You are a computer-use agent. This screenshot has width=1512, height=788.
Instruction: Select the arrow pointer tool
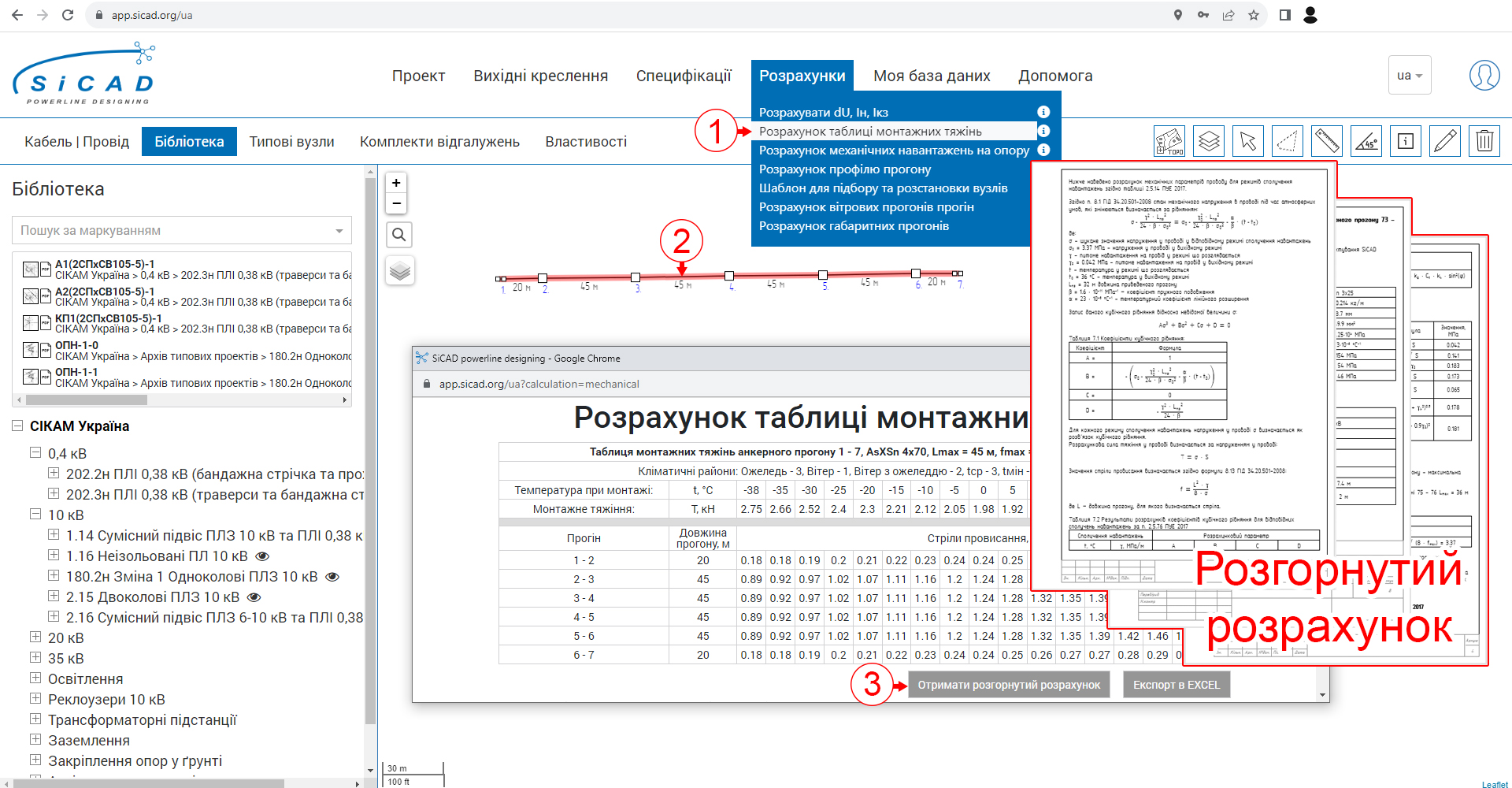click(1248, 141)
